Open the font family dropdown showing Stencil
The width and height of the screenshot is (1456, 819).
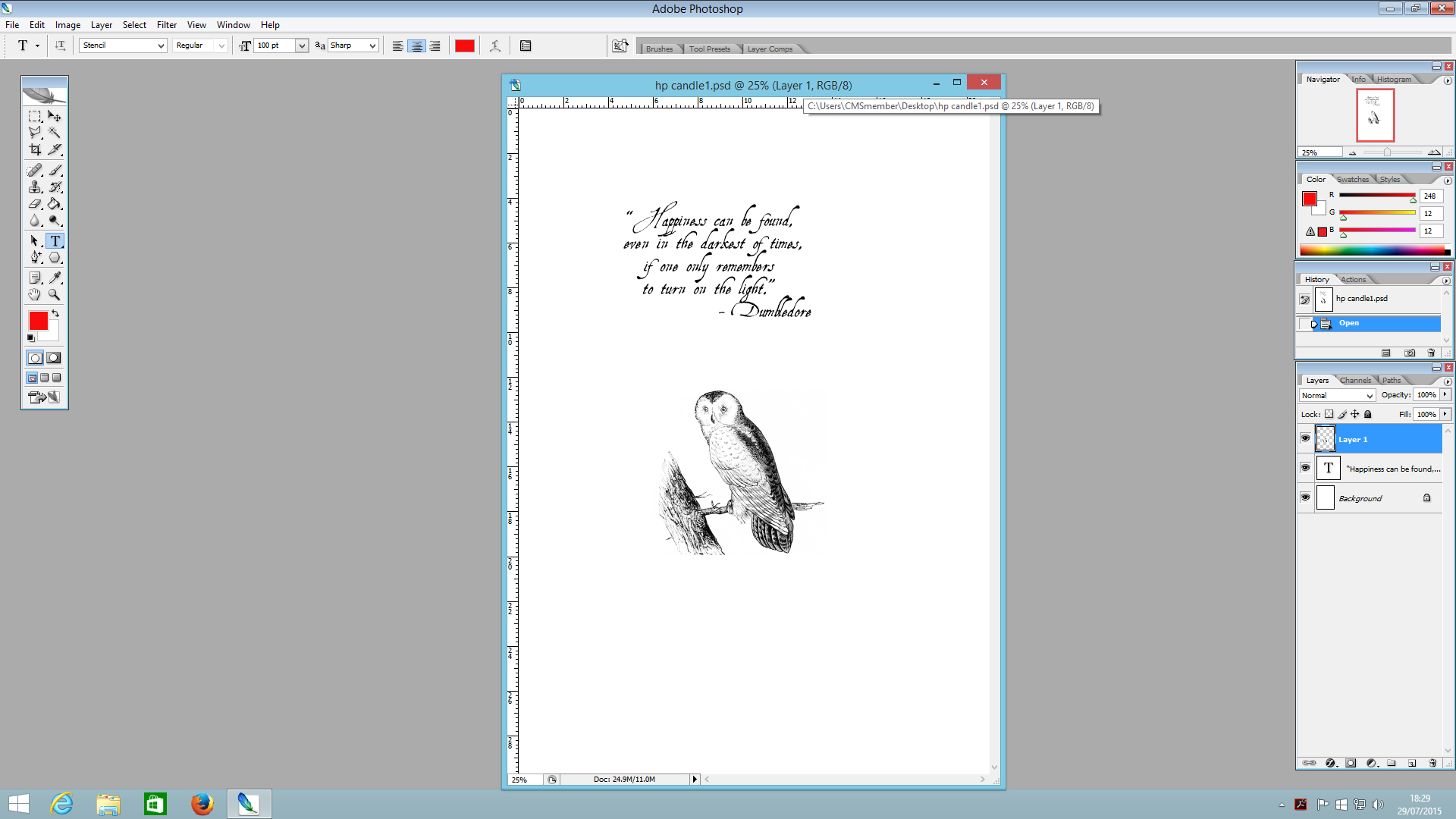[x=161, y=45]
